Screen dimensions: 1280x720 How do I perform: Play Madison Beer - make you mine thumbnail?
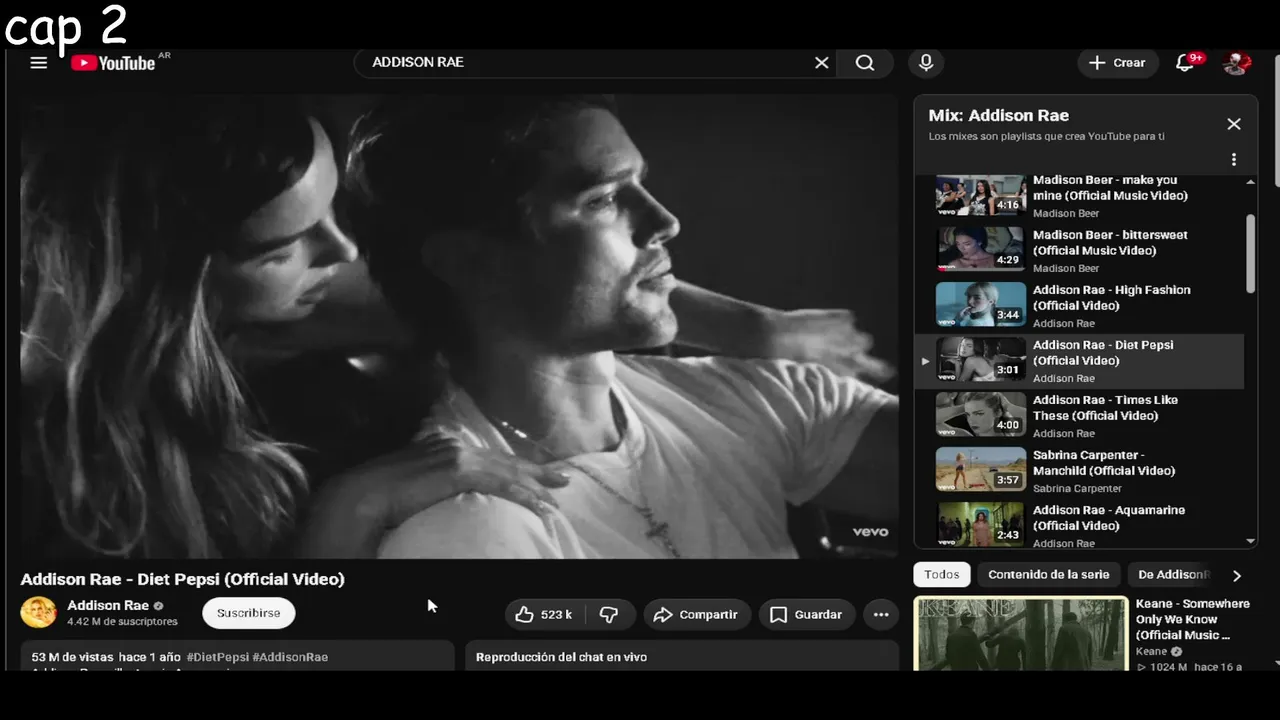point(981,195)
